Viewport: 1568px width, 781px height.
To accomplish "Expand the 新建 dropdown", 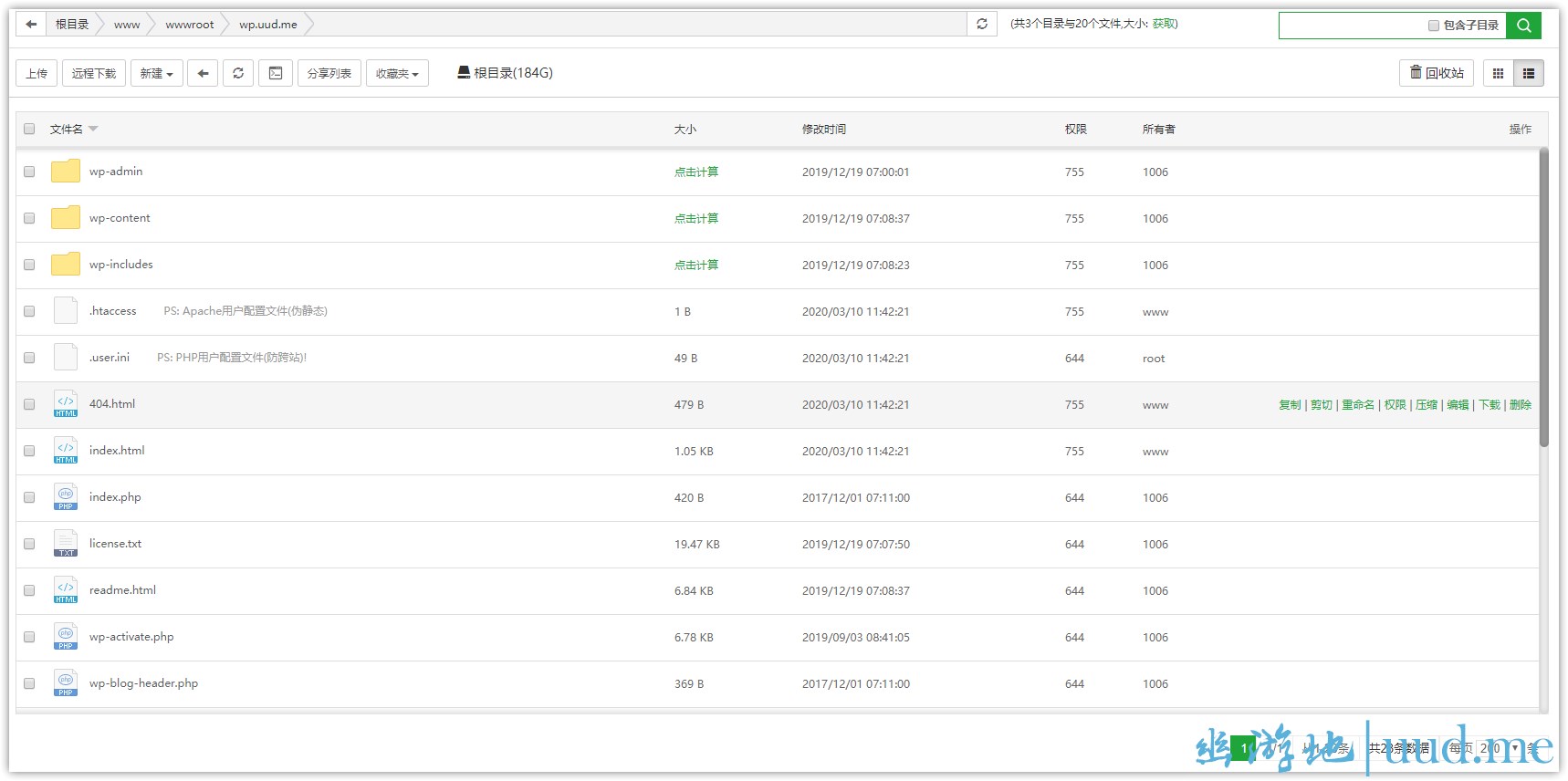I will pos(157,73).
